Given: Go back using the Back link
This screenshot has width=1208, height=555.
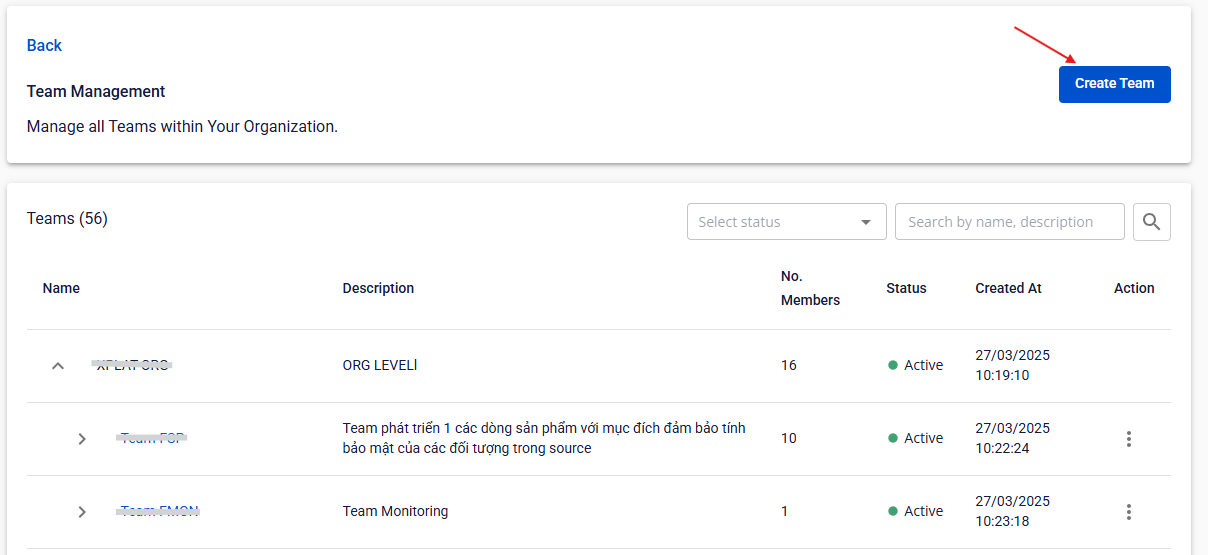Looking at the screenshot, I should pos(44,45).
